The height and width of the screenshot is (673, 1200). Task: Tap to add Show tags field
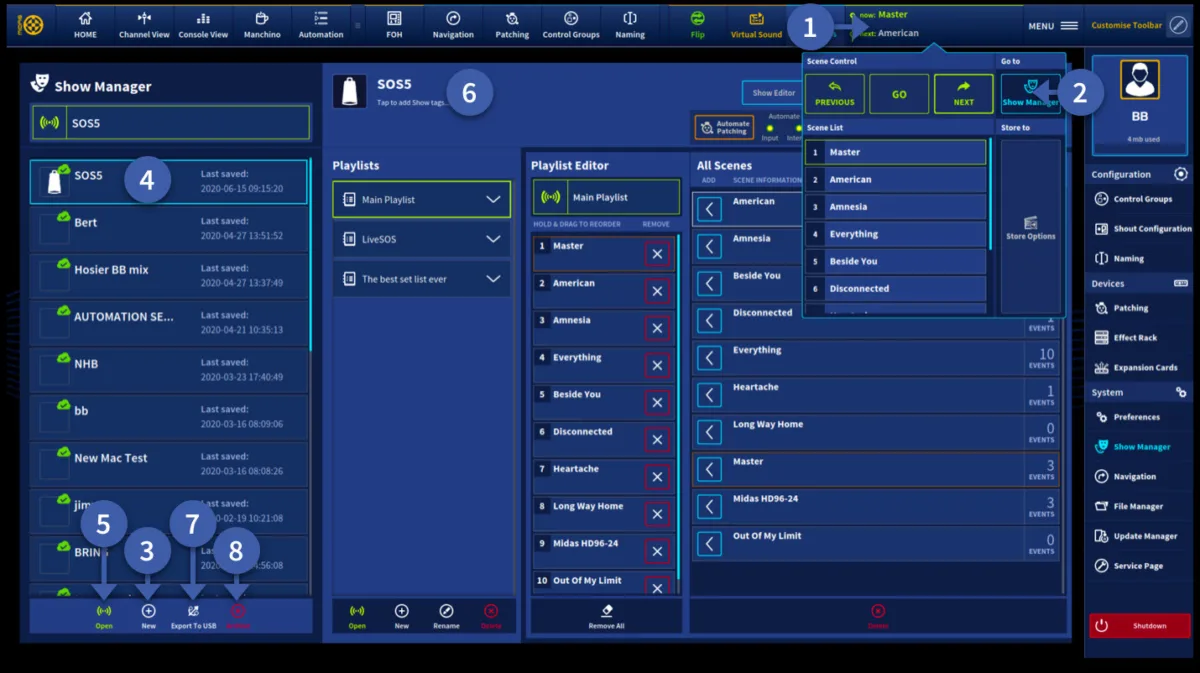coord(412,103)
